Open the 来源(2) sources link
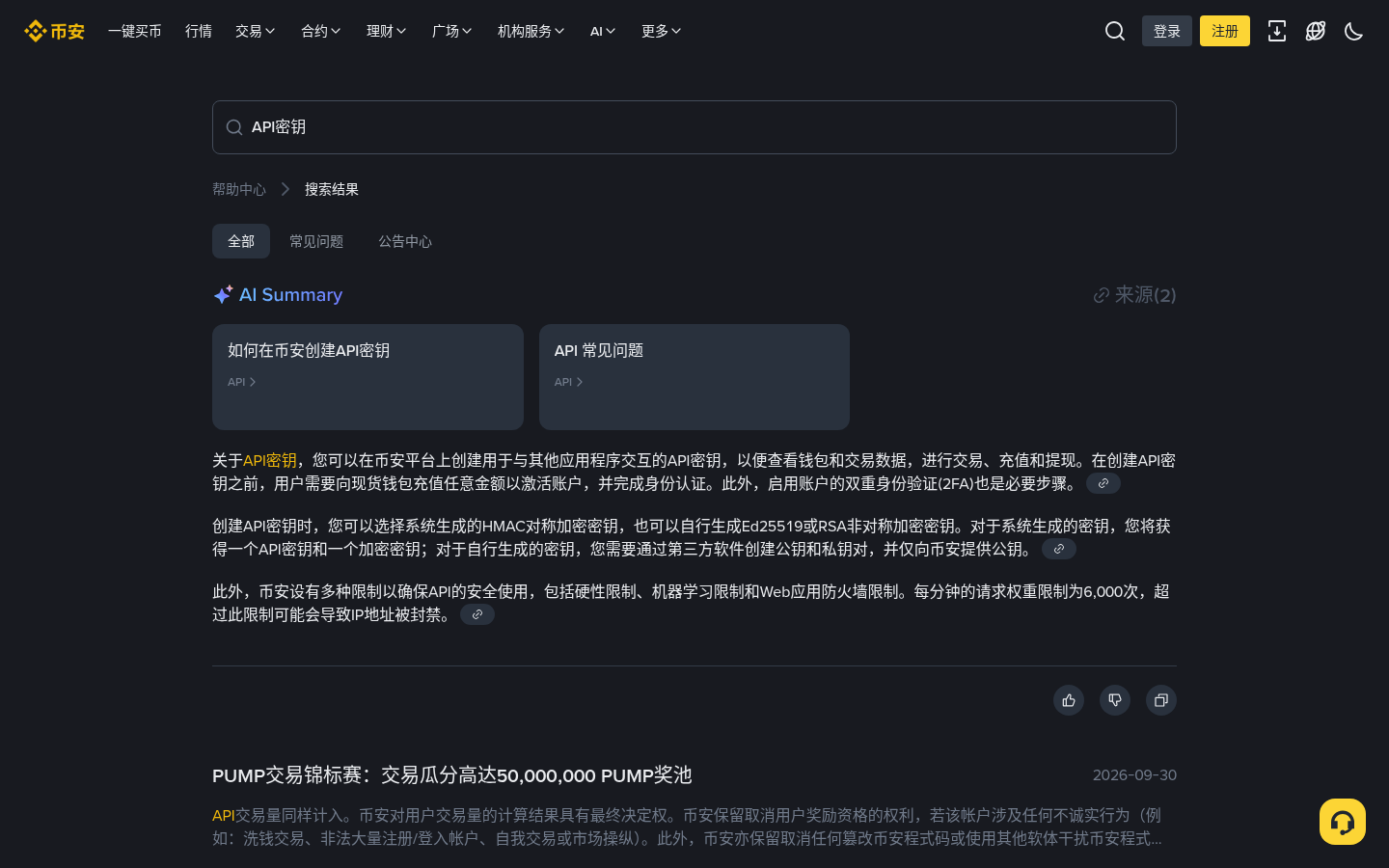 pos(1134,295)
